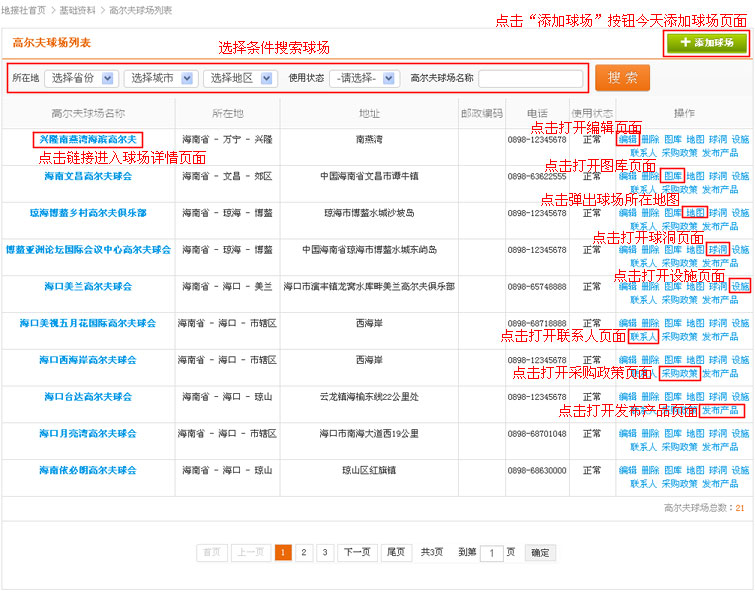Click the 下一页 next page button
Image resolution: width=755 pixels, height=592 pixels.
(x=357, y=552)
